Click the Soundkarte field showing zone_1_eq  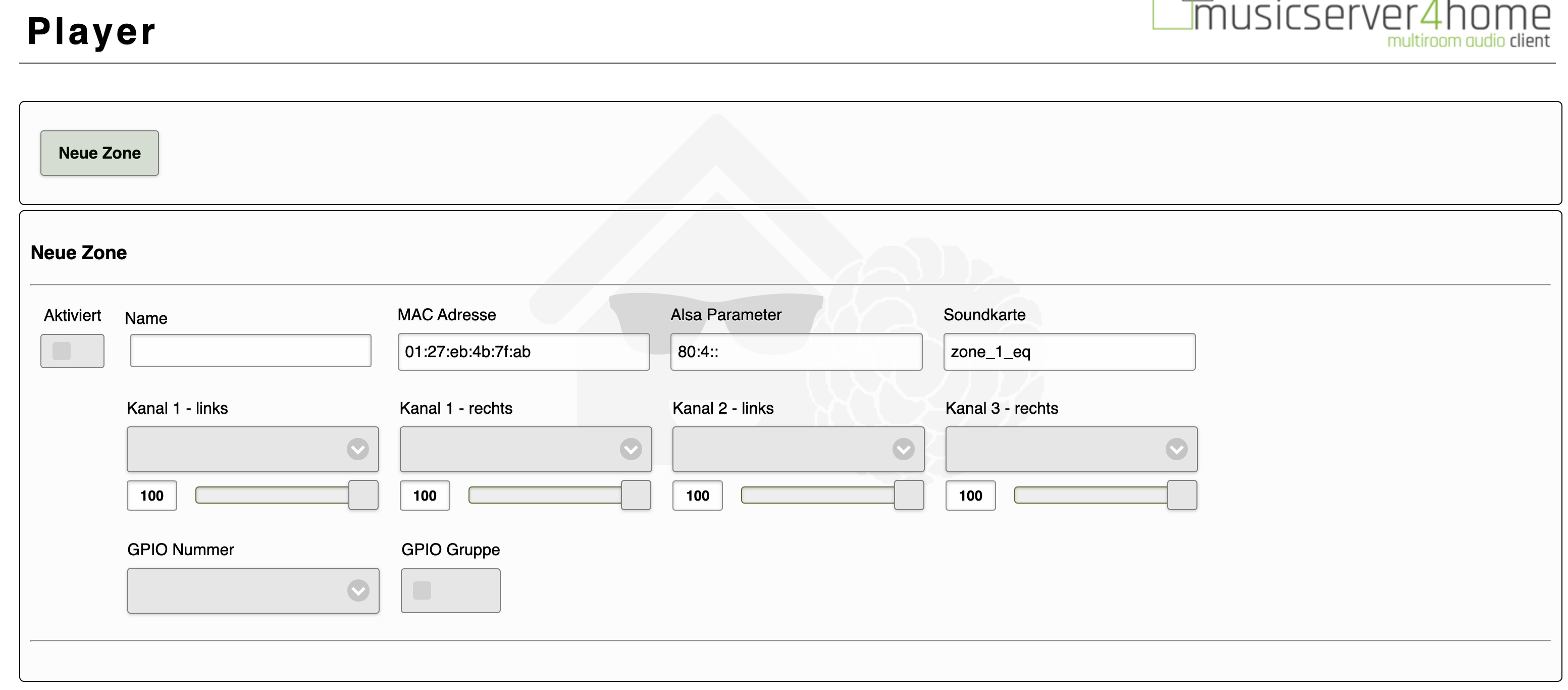point(1068,352)
